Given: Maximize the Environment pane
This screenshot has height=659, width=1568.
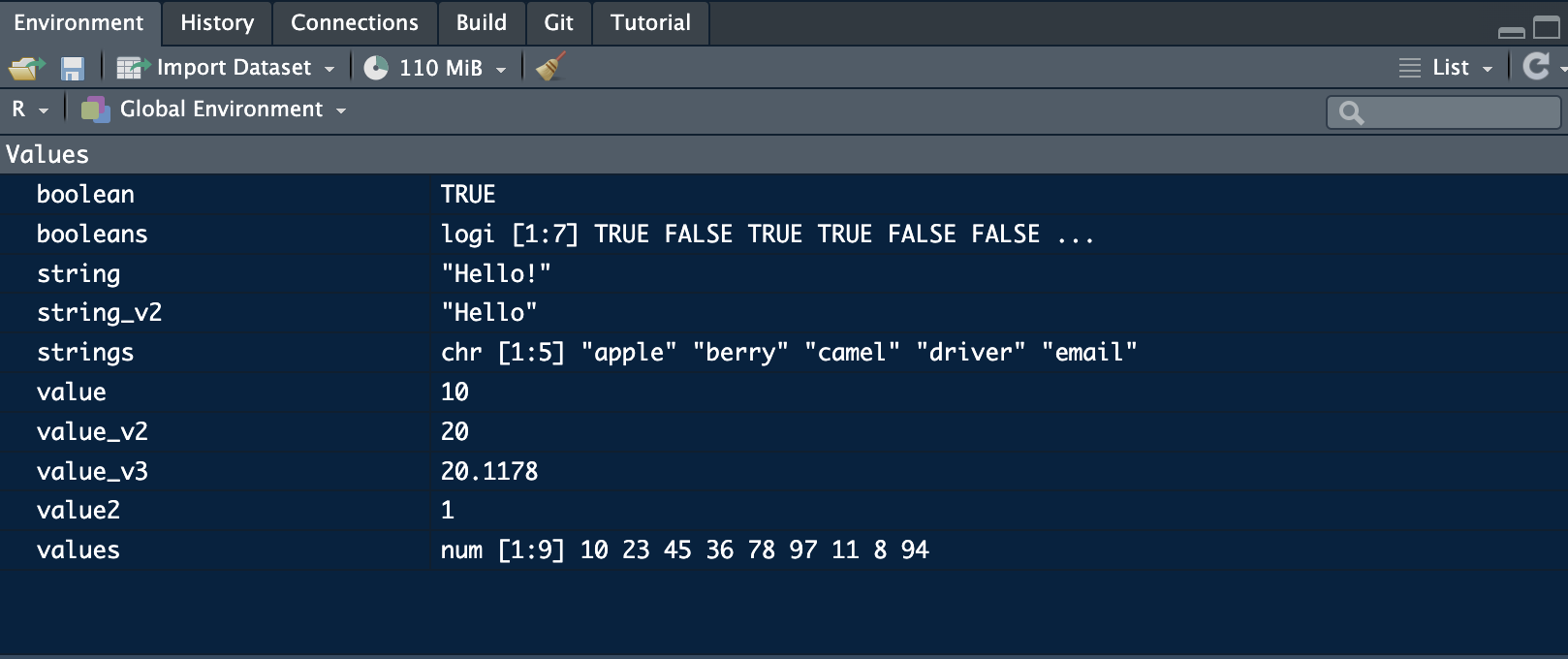Looking at the screenshot, I should click(x=1547, y=27).
